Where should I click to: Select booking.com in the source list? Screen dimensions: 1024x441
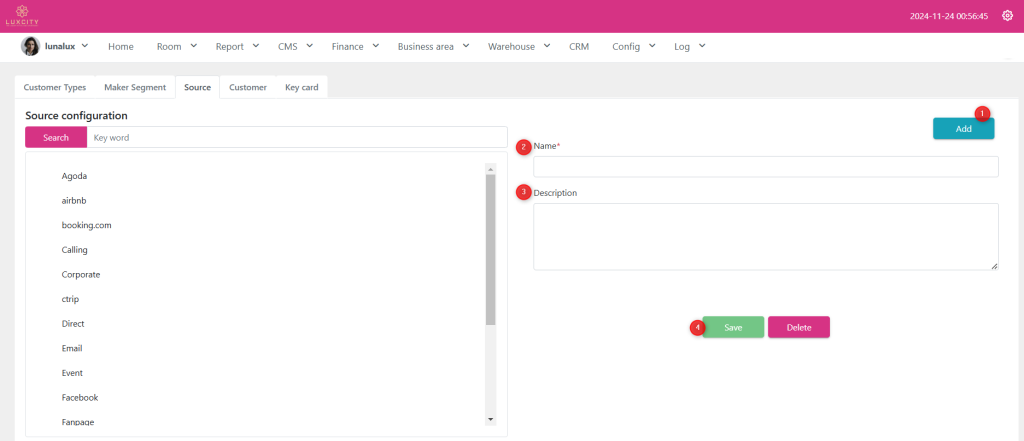click(86, 225)
